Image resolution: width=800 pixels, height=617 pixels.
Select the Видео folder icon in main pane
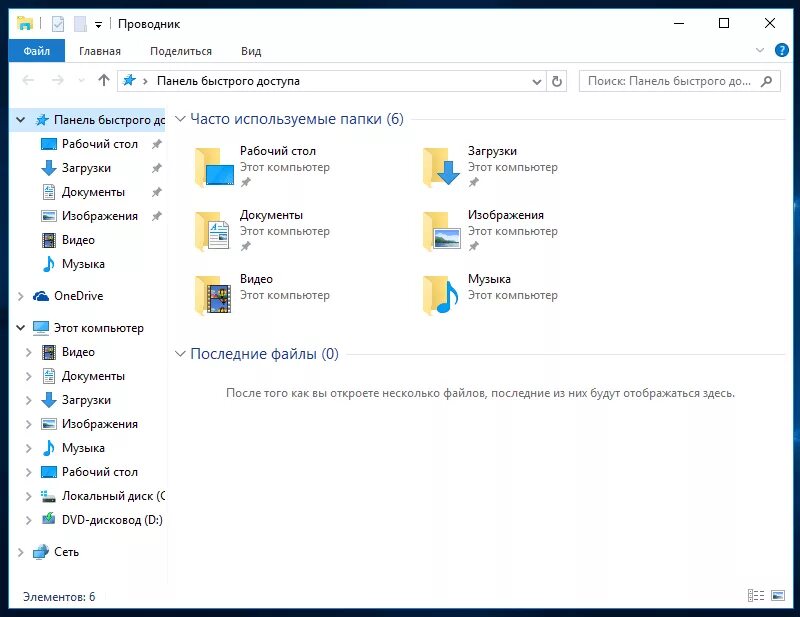click(x=214, y=295)
